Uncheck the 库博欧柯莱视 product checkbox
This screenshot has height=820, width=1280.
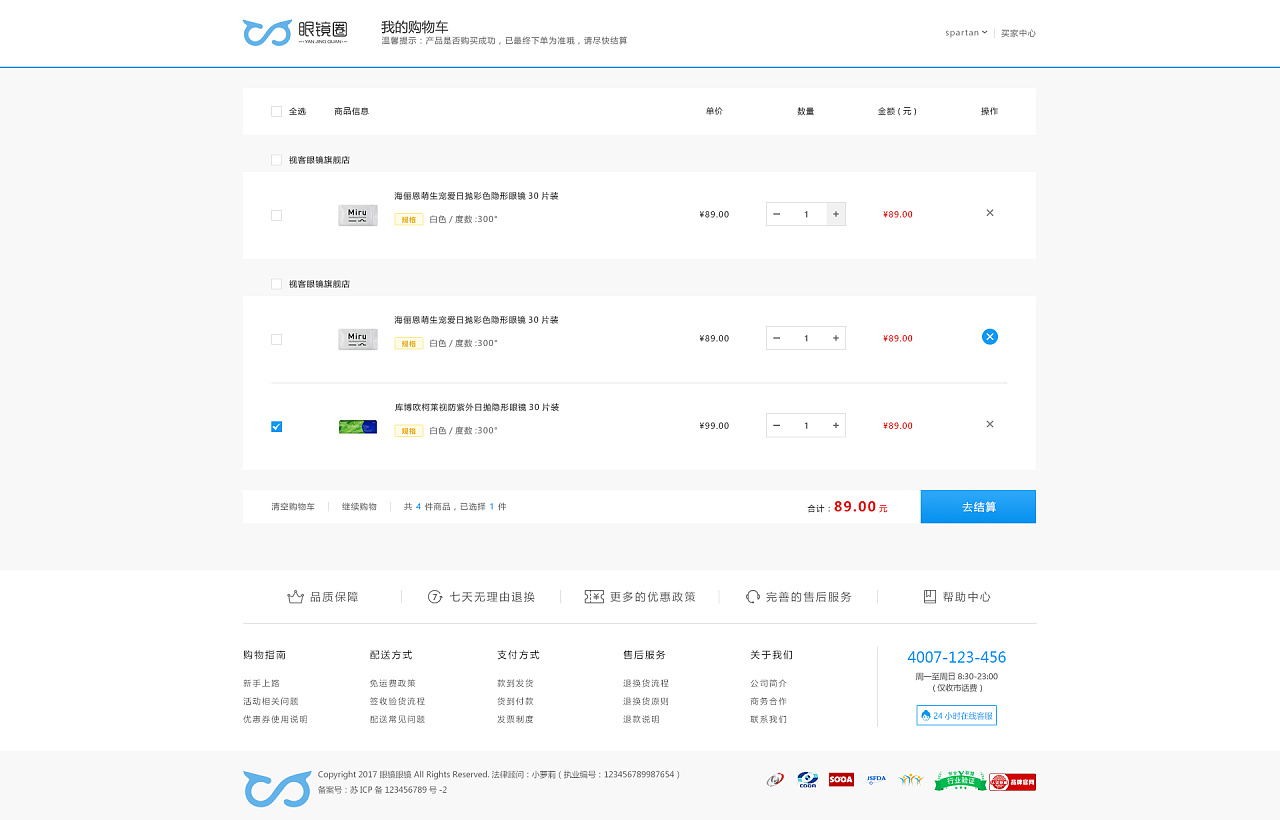[276, 426]
